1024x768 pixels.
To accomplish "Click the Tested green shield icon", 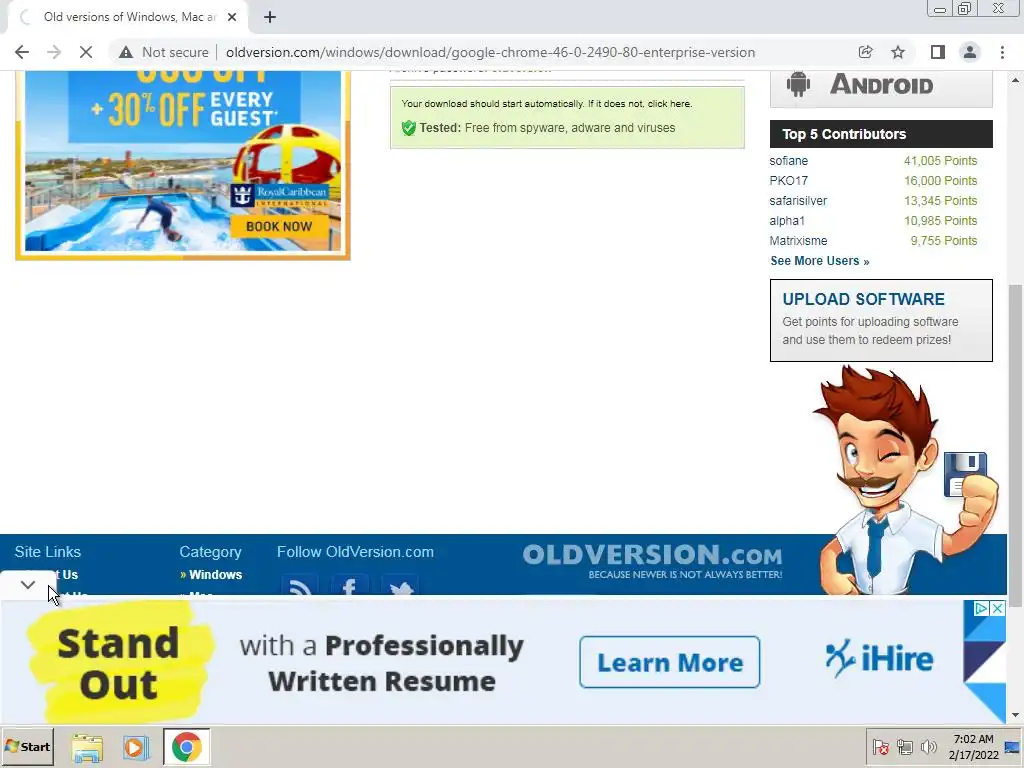I will coord(409,128).
